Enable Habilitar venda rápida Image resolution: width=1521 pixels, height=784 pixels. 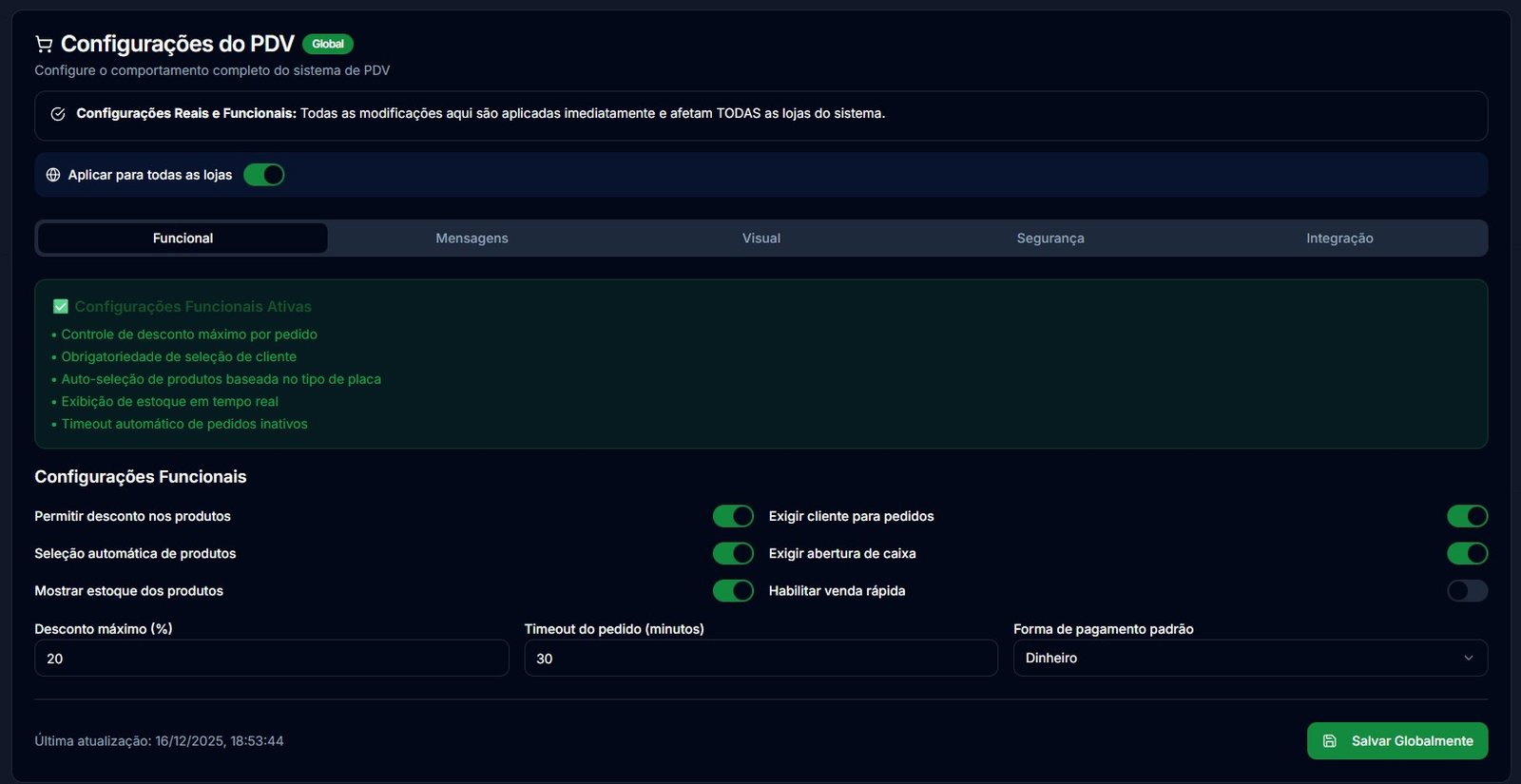(1467, 591)
